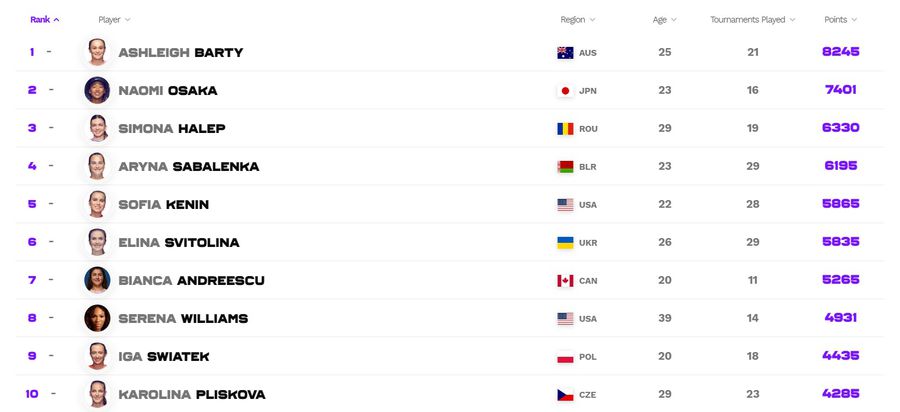Sort the table by Rank column
900x412 pixels.
coord(45,20)
